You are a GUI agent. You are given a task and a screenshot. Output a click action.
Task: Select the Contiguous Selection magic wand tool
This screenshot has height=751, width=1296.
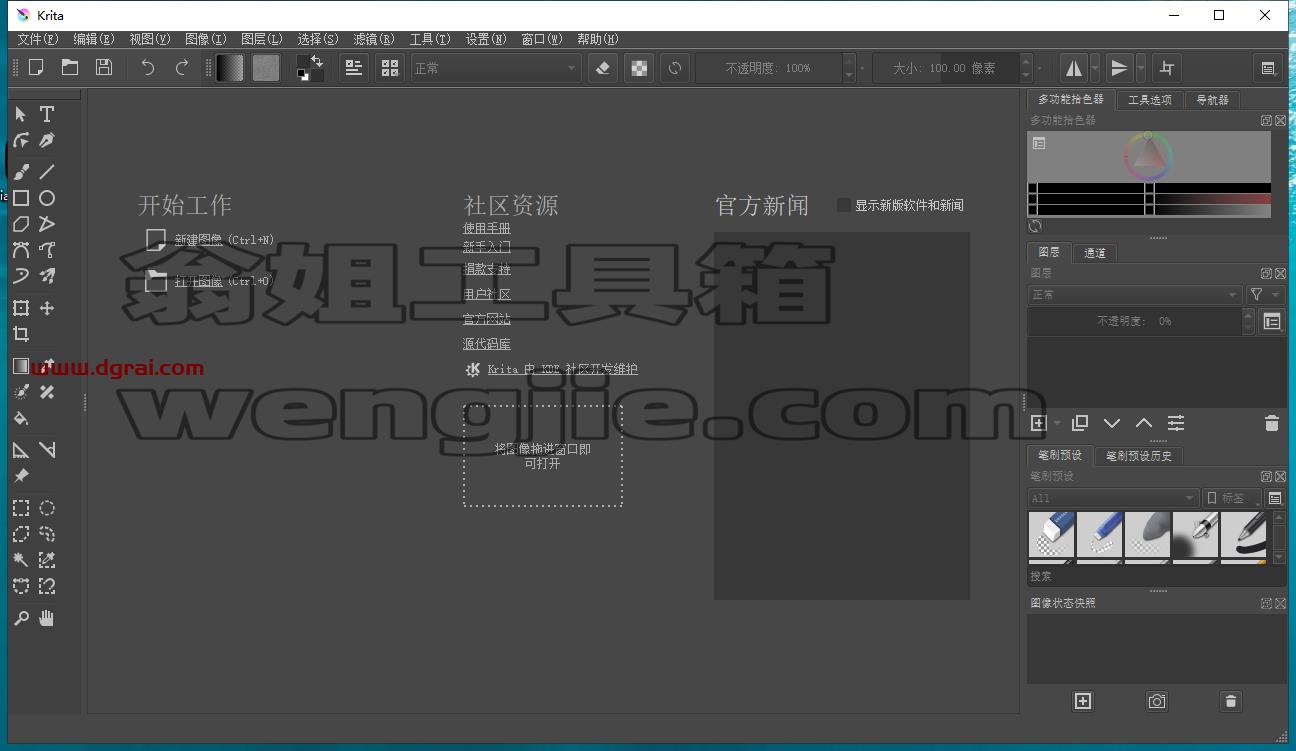[x=21, y=560]
